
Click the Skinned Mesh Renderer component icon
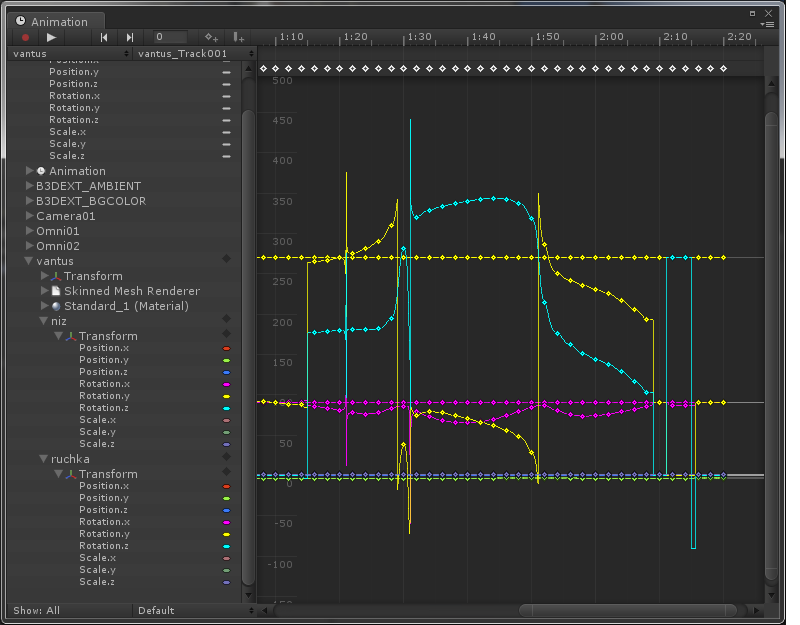click(x=56, y=291)
